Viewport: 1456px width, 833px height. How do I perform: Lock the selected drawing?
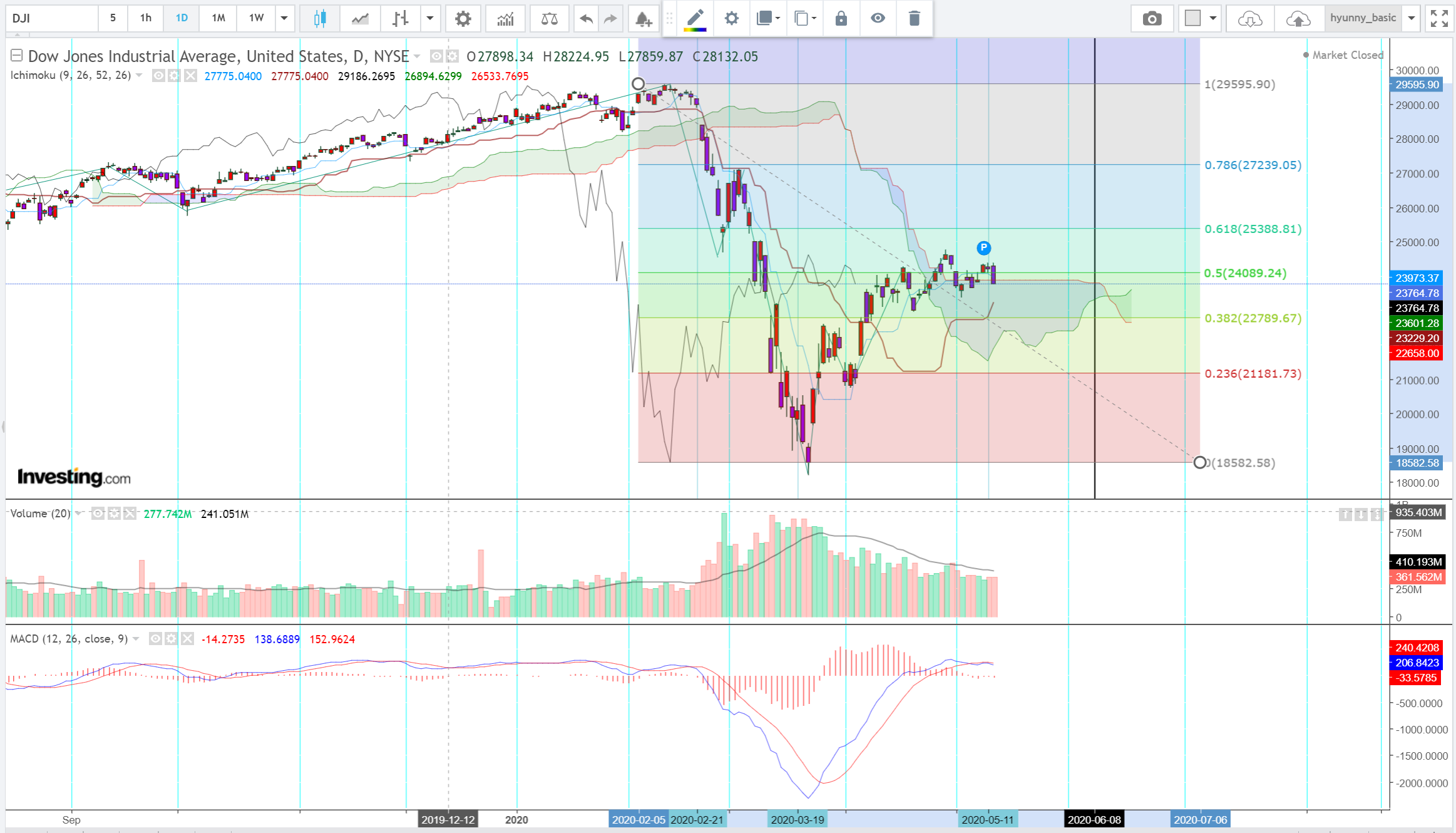coord(841,18)
